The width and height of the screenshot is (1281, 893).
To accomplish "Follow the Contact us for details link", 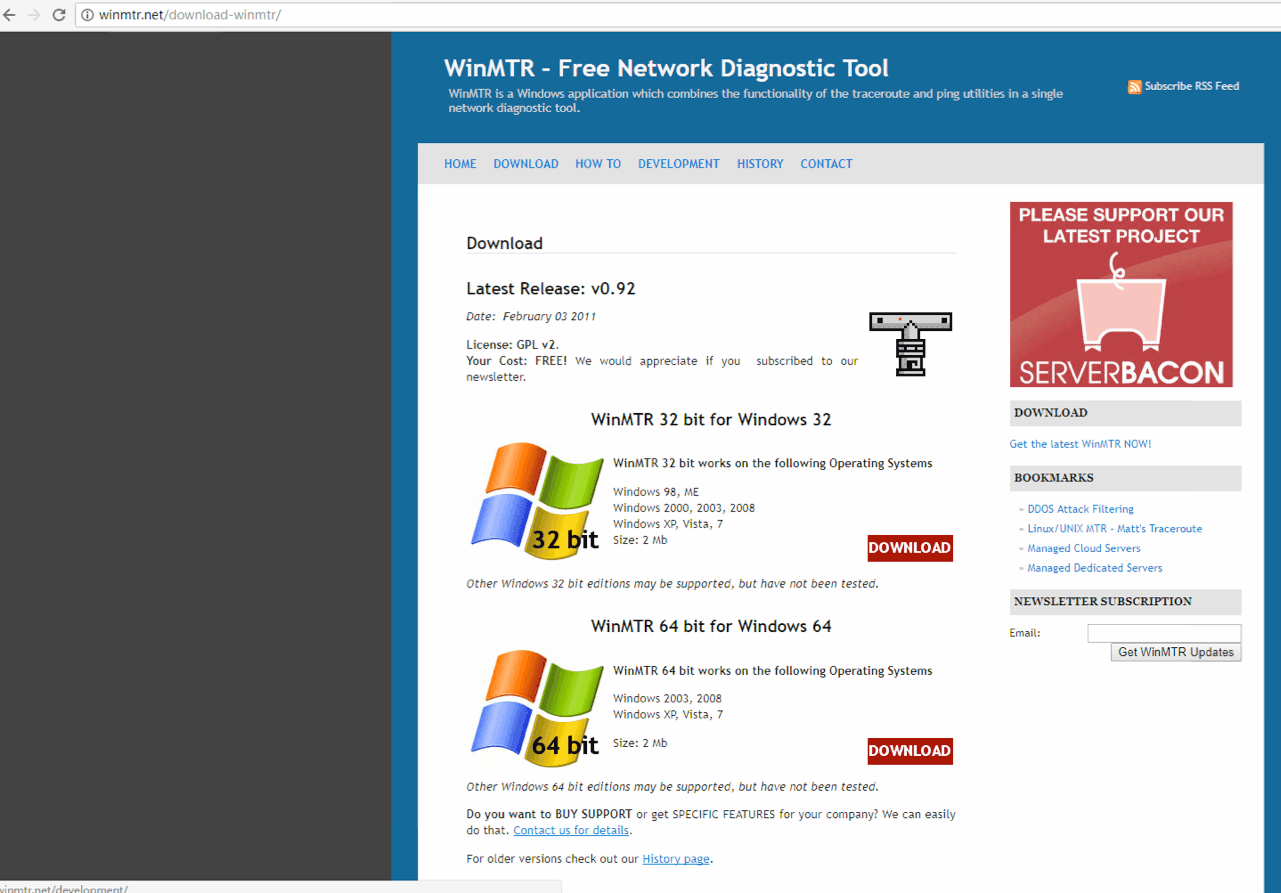I will pos(571,830).
